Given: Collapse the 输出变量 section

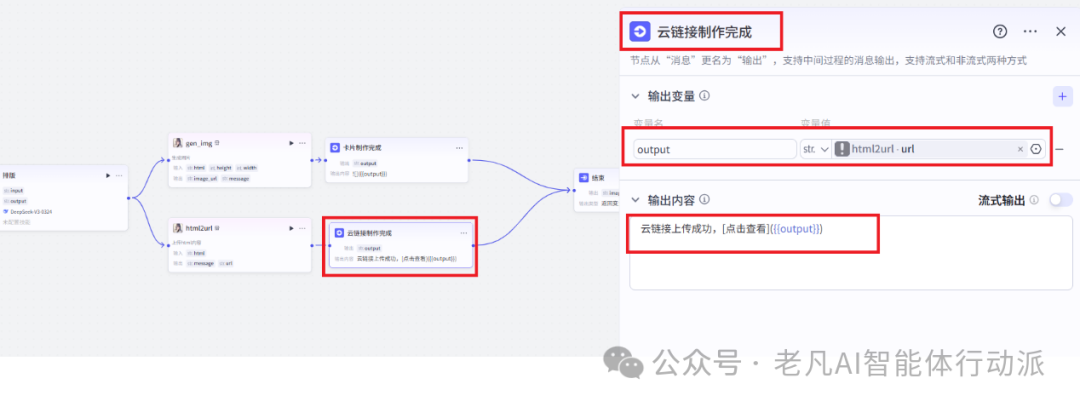Looking at the screenshot, I should point(636,96).
